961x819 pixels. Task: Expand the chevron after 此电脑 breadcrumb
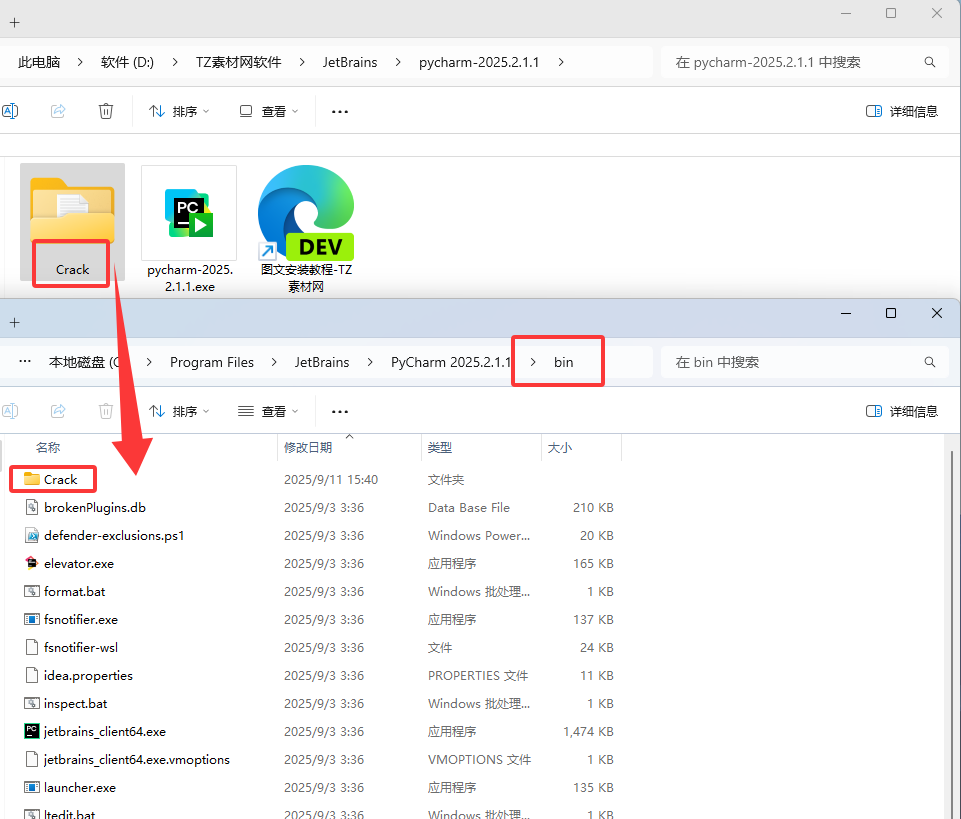pos(80,62)
